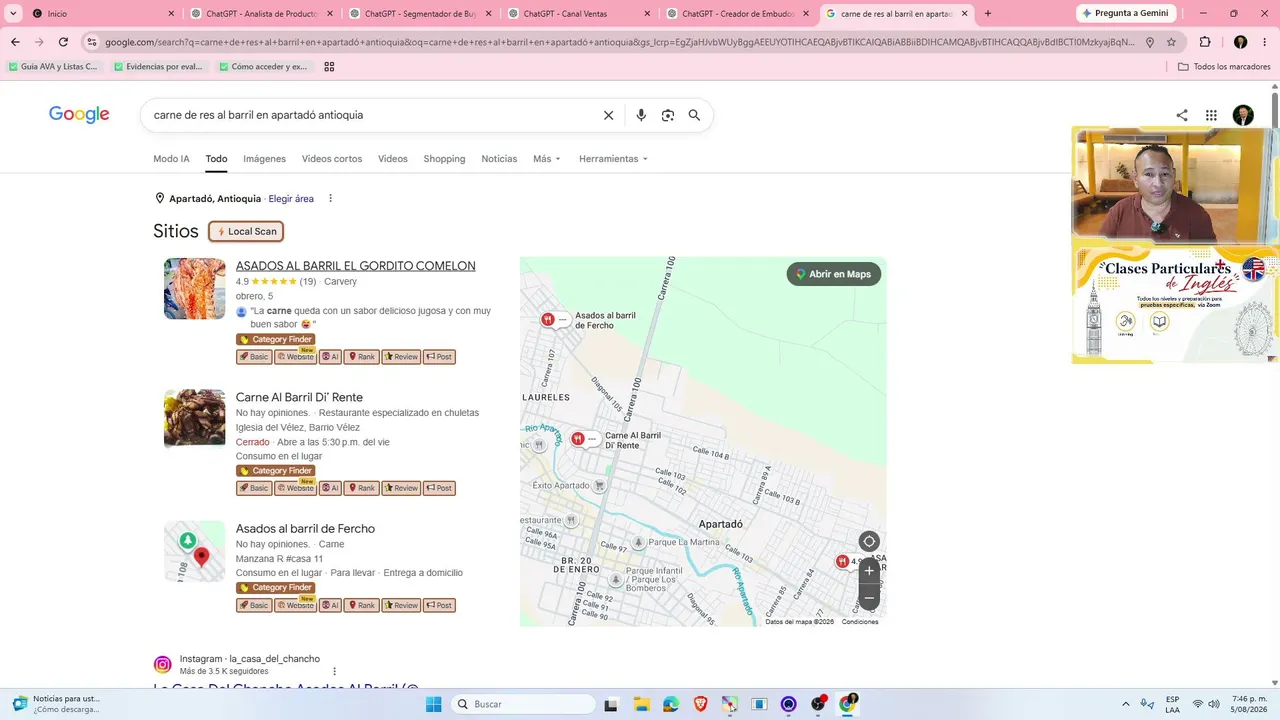Viewport: 1280px width, 720px height.
Task: Open the Videos cortos tab
Action: [332, 159]
